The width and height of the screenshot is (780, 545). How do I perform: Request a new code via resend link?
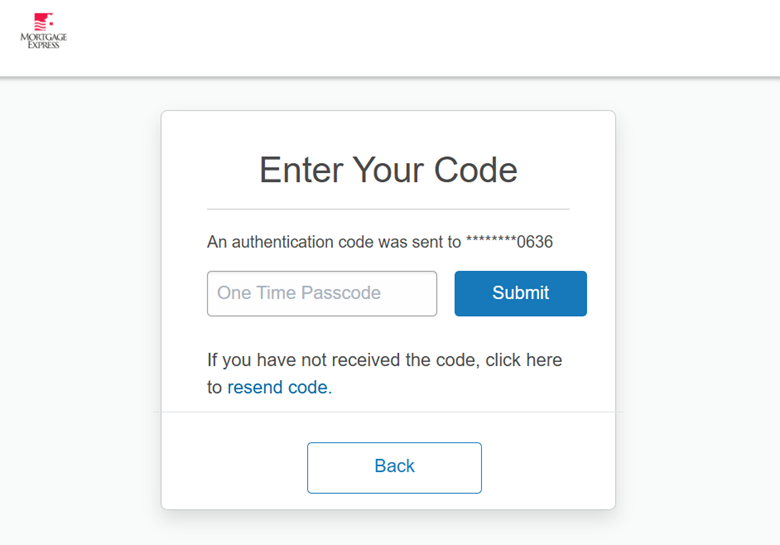pos(279,387)
